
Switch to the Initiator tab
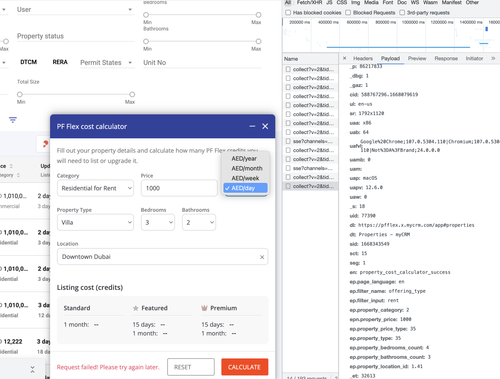click(474, 58)
